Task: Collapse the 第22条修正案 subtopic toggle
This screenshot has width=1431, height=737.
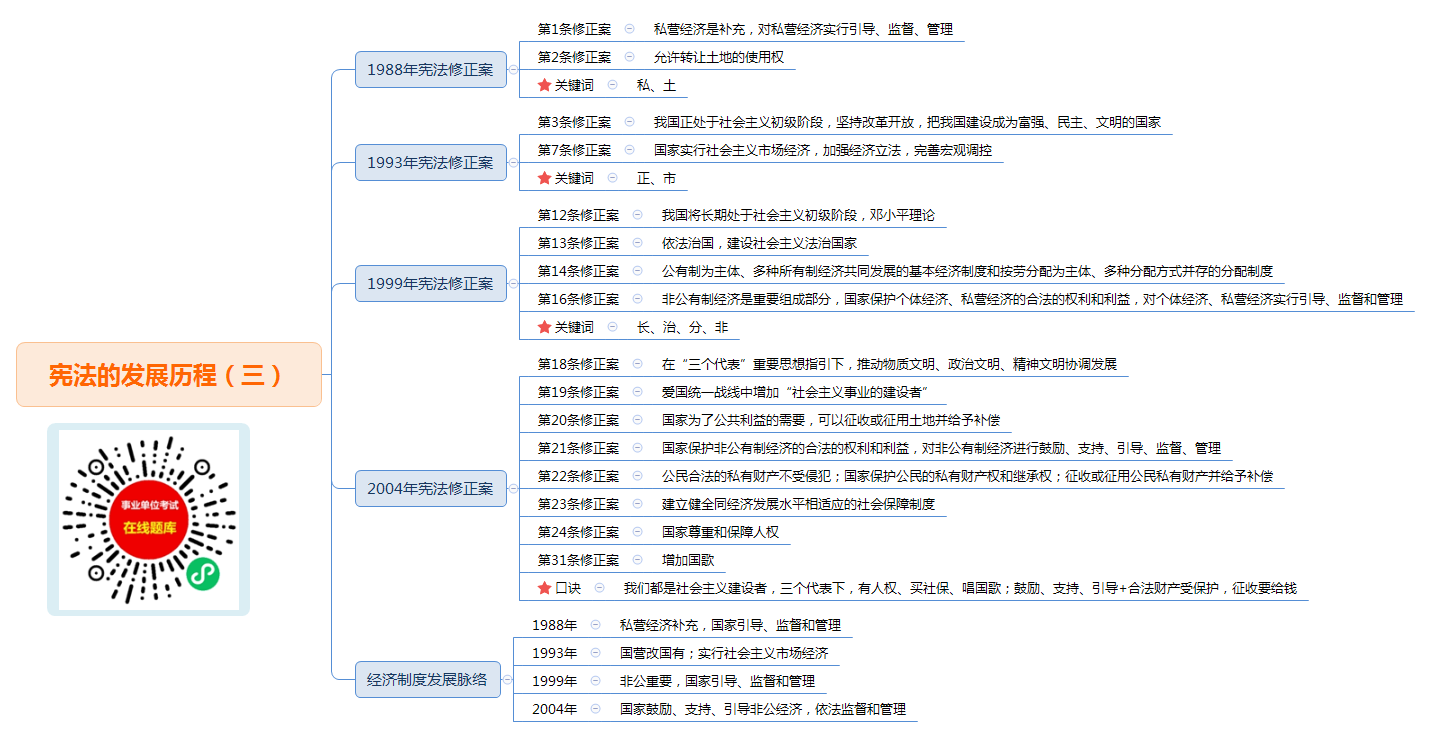Action: pyautogui.click(x=637, y=476)
